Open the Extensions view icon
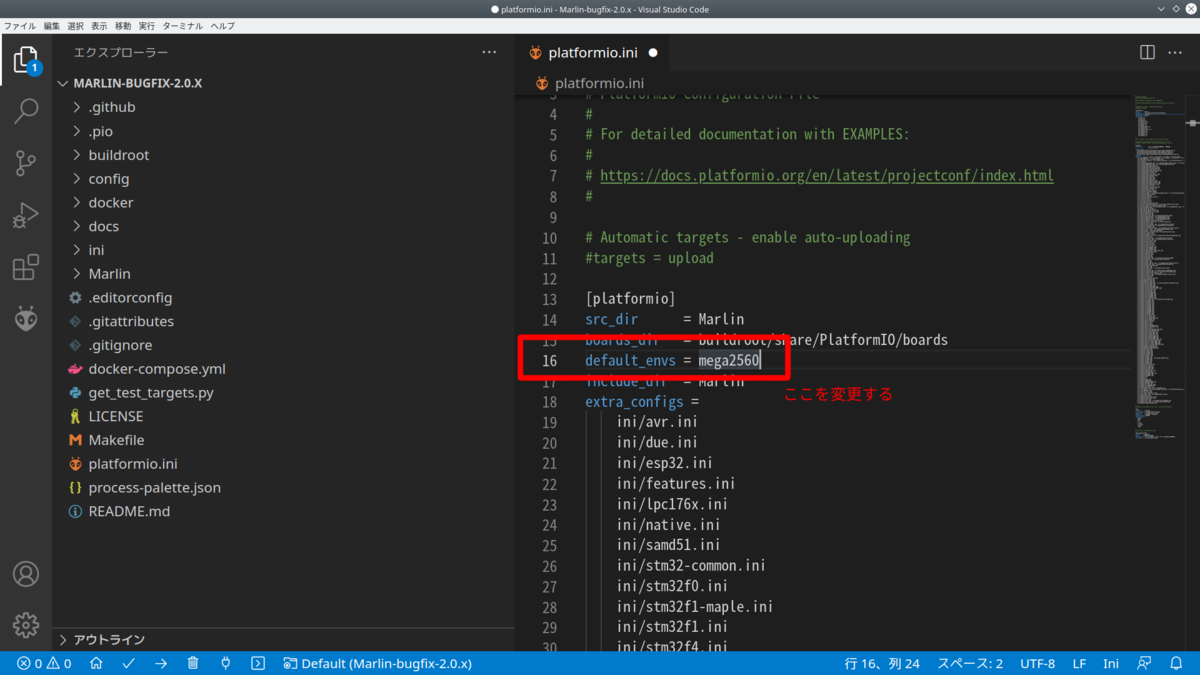The height and width of the screenshot is (675, 1200). (26, 267)
